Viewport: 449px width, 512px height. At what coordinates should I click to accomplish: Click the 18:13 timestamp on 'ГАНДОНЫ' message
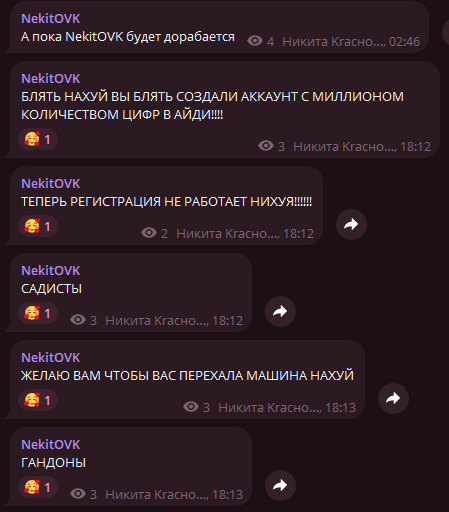point(227,495)
